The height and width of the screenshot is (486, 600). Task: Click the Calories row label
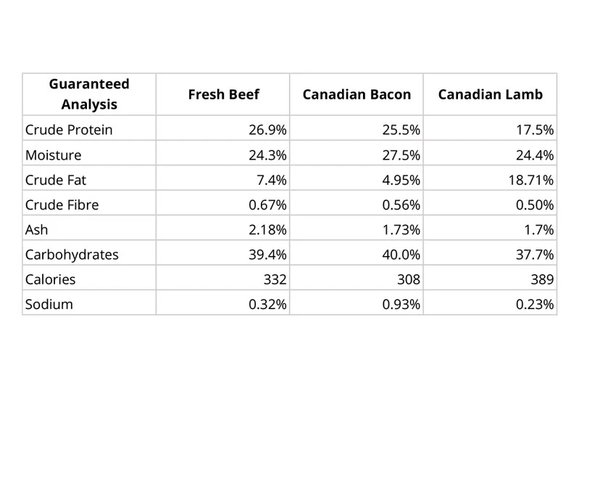click(x=50, y=279)
